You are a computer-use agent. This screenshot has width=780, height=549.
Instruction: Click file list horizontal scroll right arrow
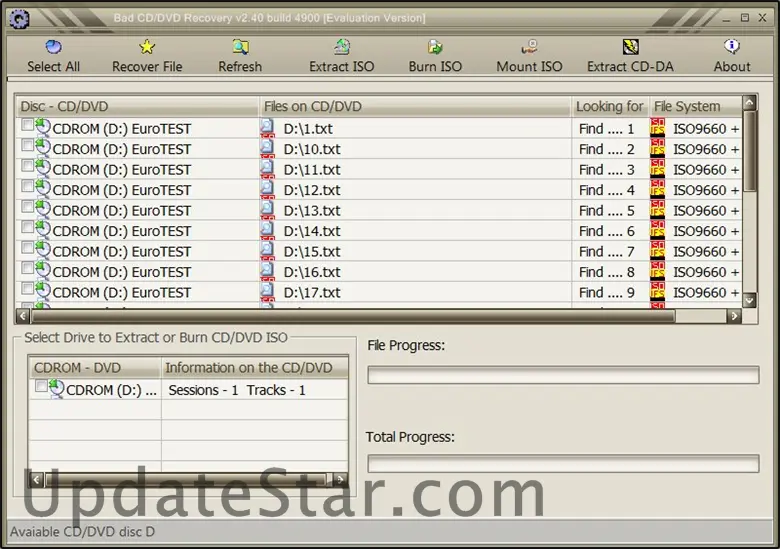click(x=734, y=316)
